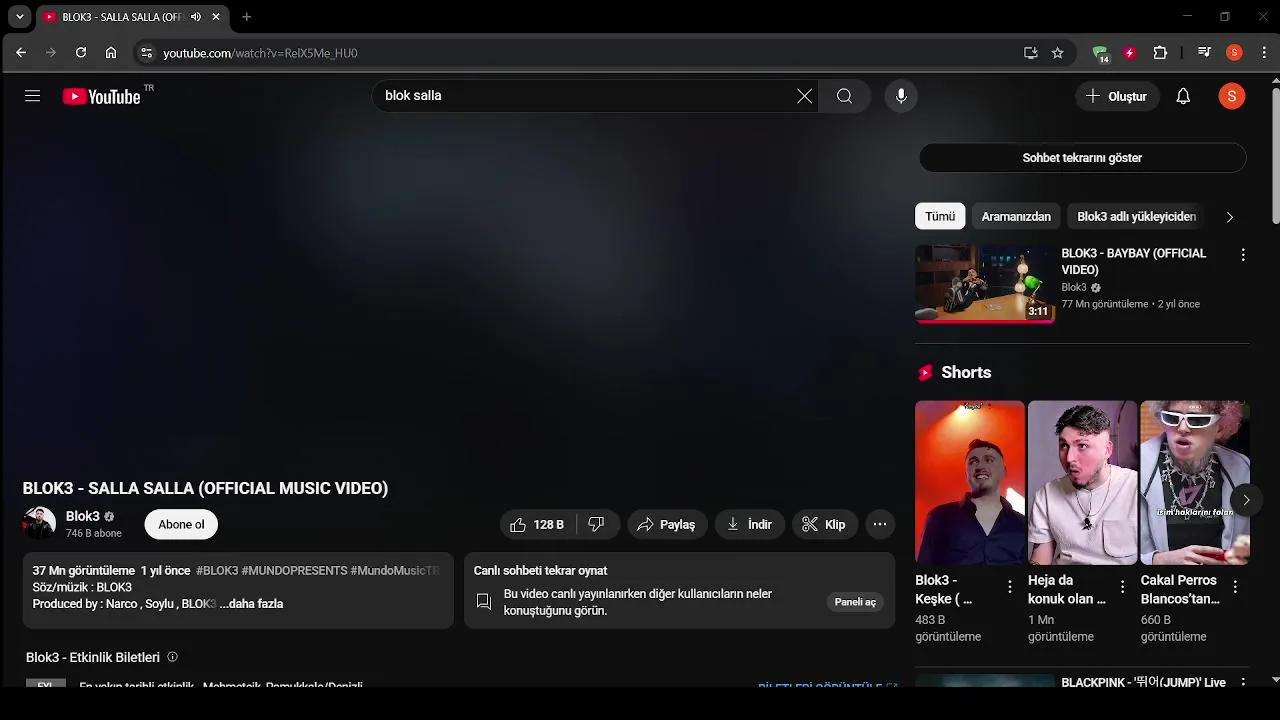The height and width of the screenshot is (720, 1280).
Task: Click Sohbet tekrarını göster button
Action: (1082, 158)
